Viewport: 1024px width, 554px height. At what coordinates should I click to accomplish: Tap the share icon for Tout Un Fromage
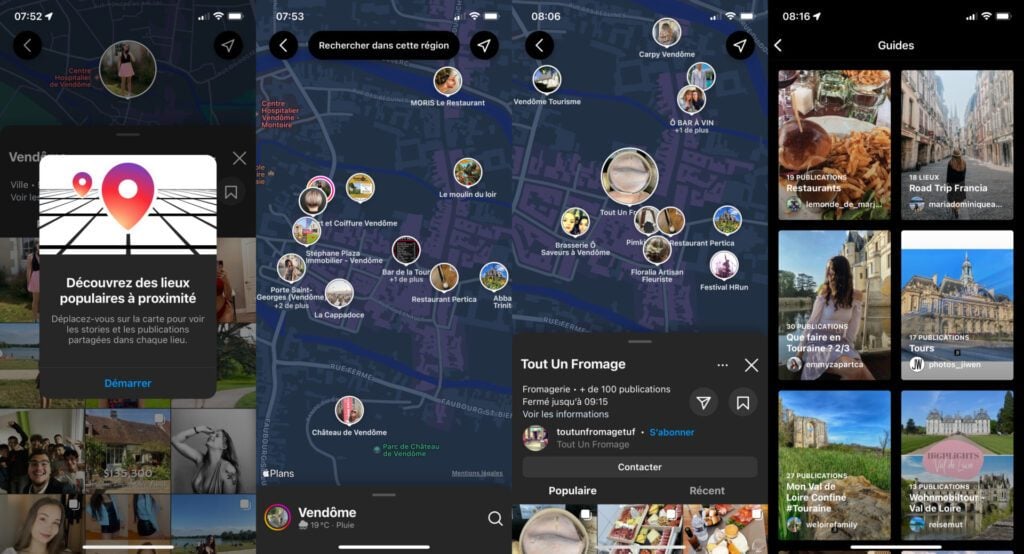point(703,402)
